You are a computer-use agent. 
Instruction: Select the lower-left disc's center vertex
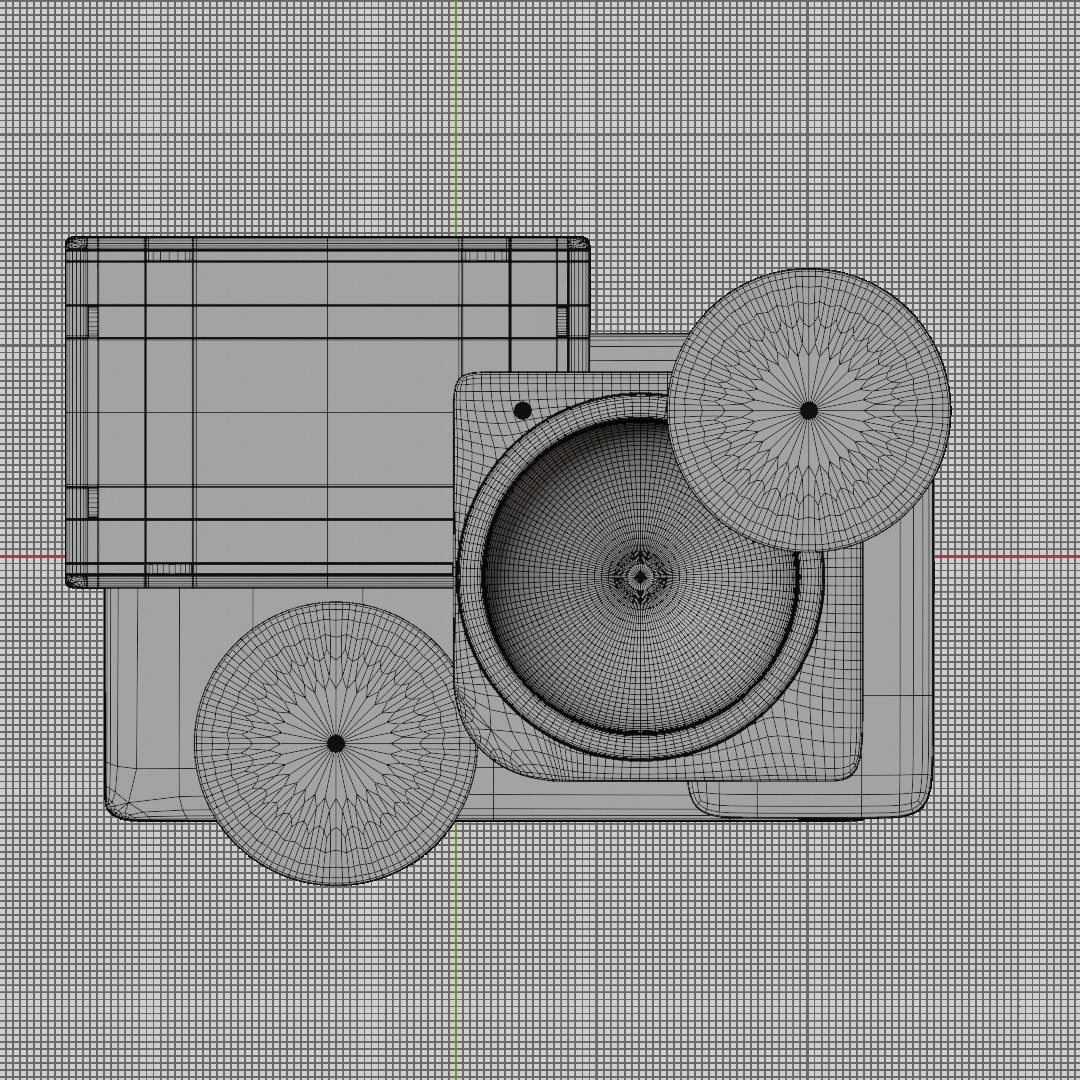click(335, 743)
